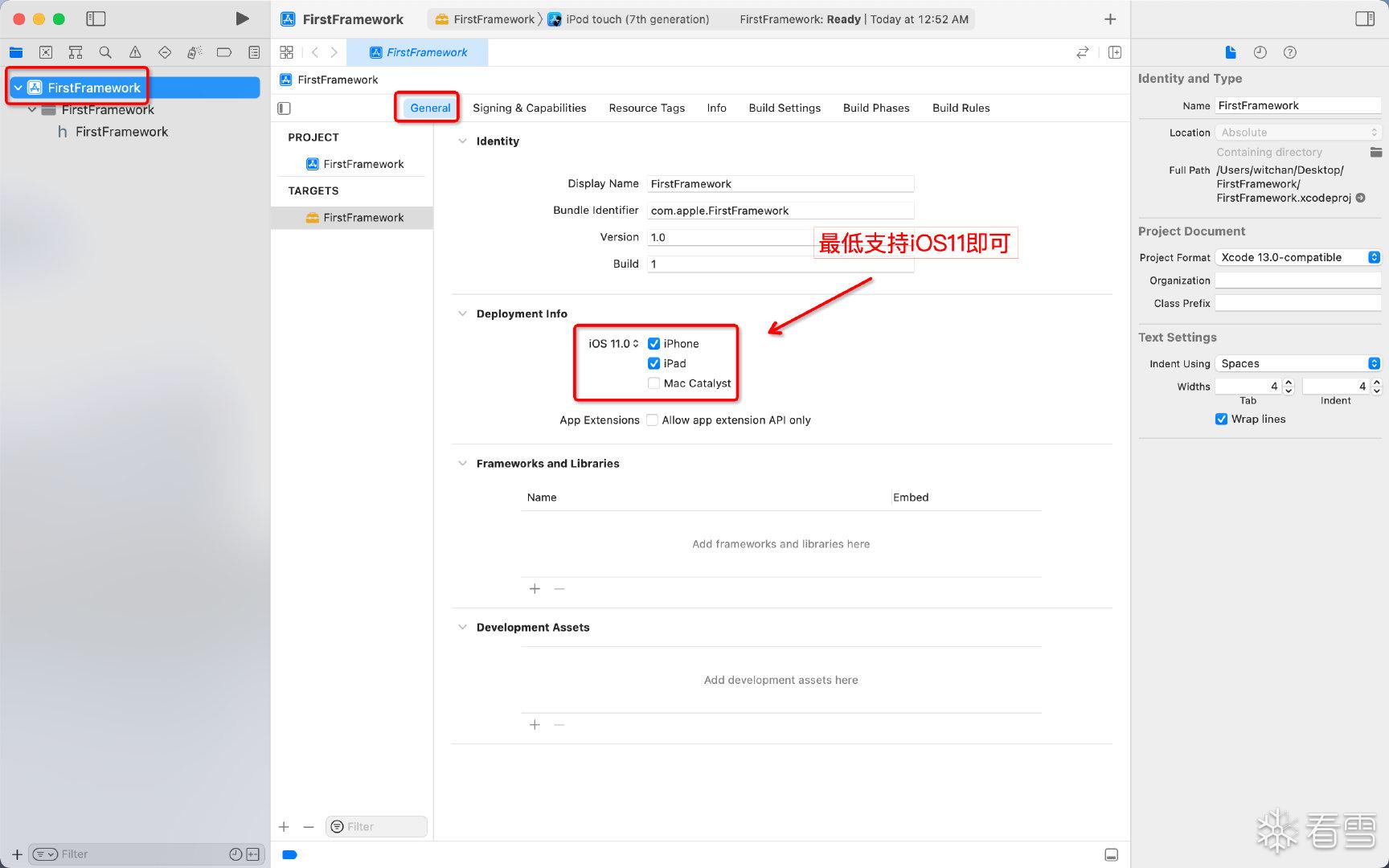
Task: Click the plus button in title bar
Action: (x=1110, y=18)
